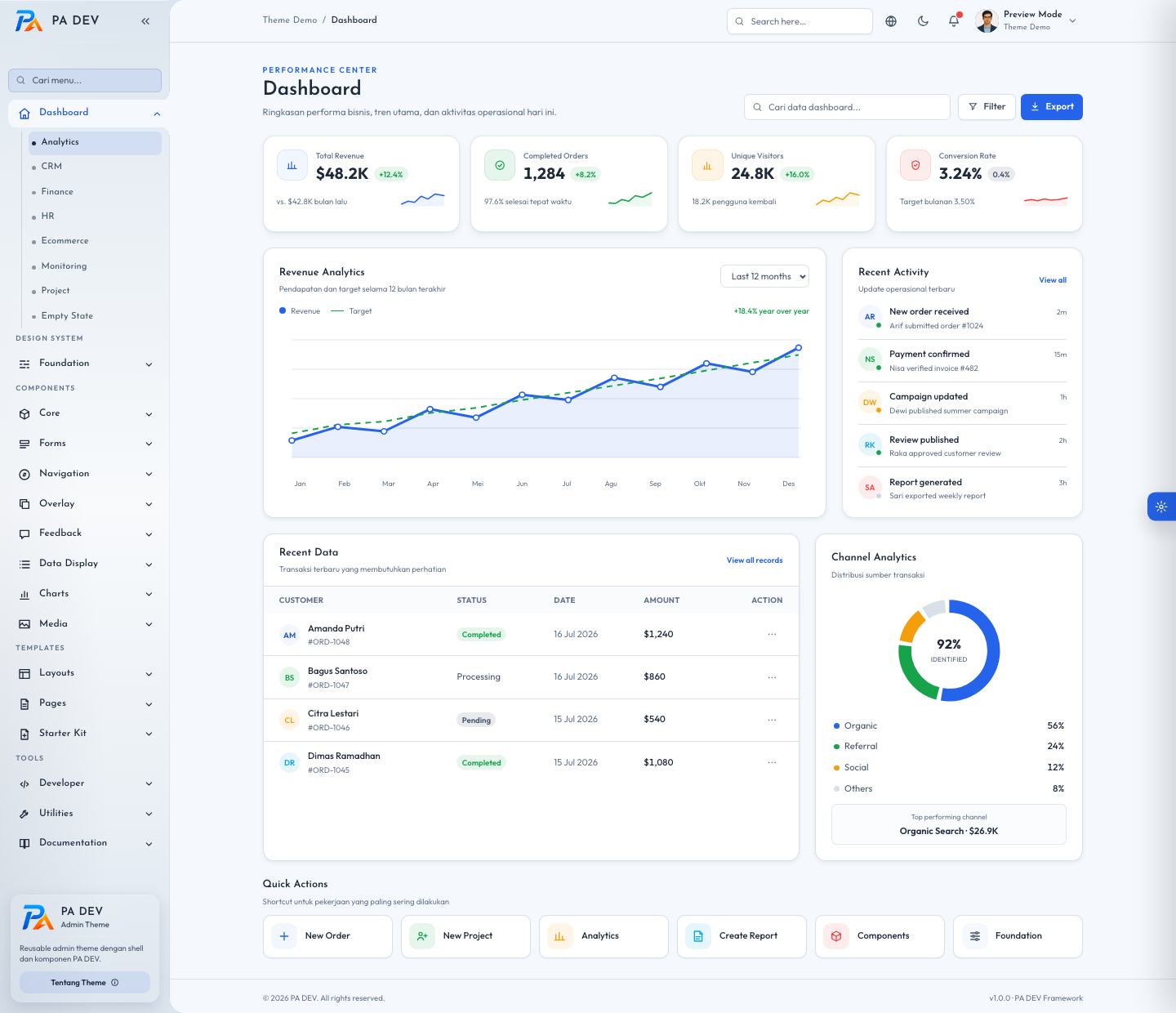Click the Tentang Theme button
The image size is (1176, 1013).
pyautogui.click(x=85, y=983)
